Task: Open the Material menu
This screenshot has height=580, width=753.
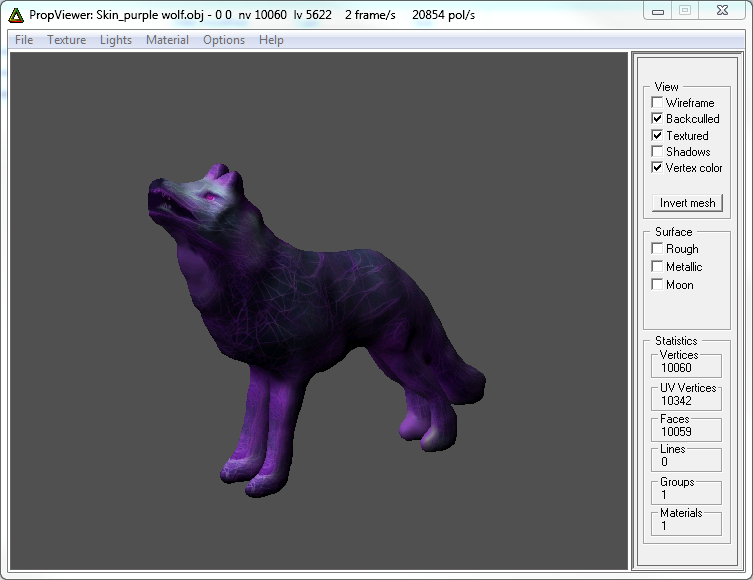Action: [x=167, y=40]
